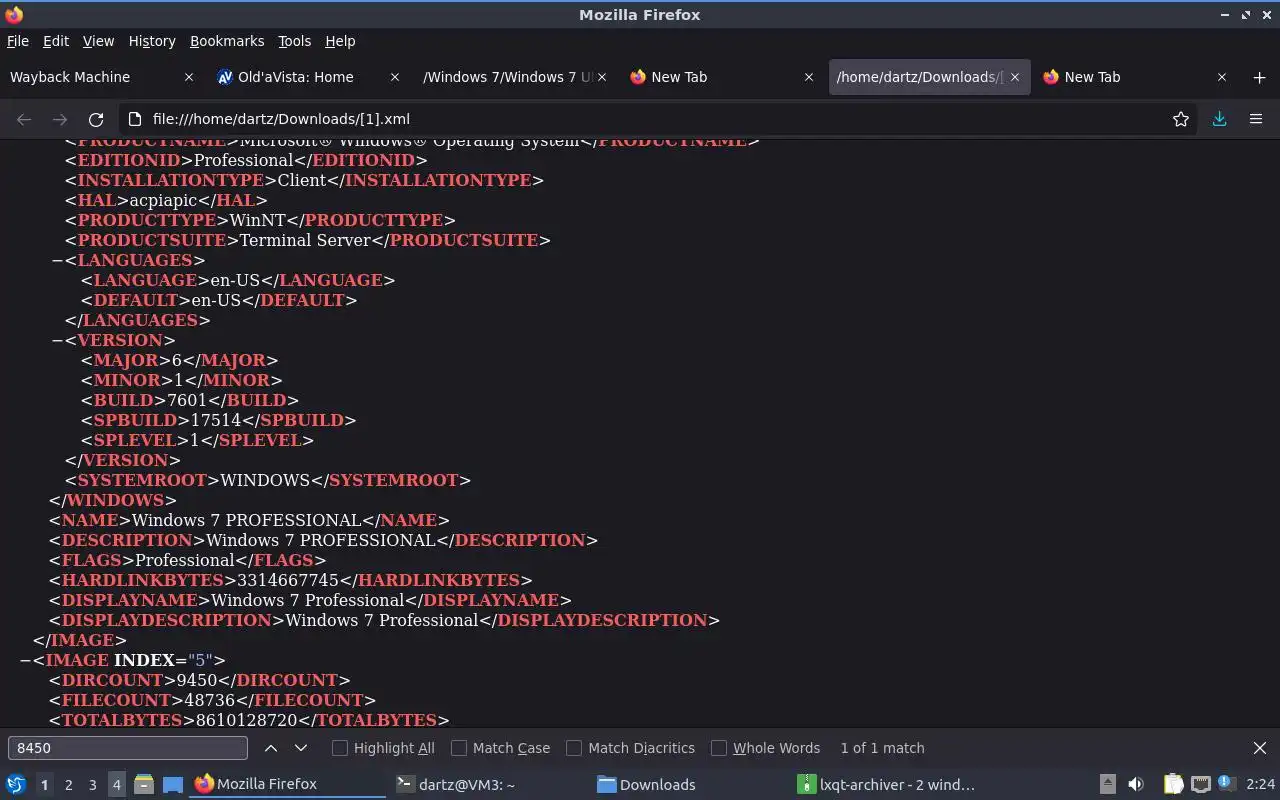Close the find bar
The height and width of the screenshot is (800, 1280).
click(1260, 748)
